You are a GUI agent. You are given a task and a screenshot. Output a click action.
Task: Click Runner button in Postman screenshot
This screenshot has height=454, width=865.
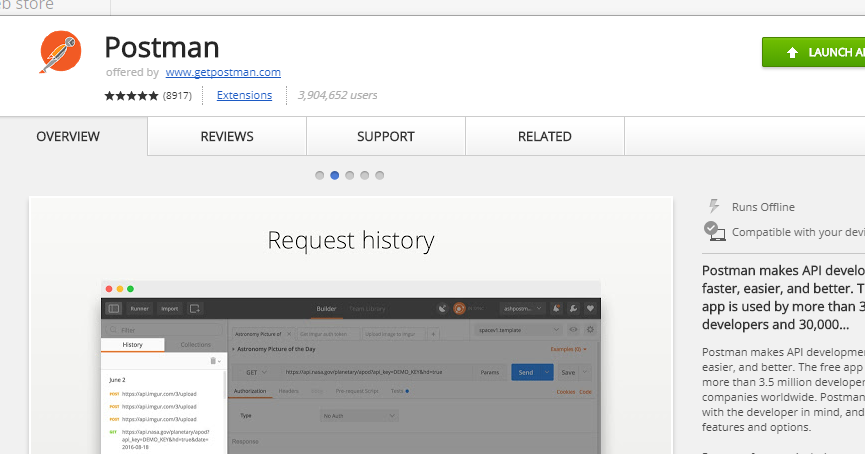[140, 309]
